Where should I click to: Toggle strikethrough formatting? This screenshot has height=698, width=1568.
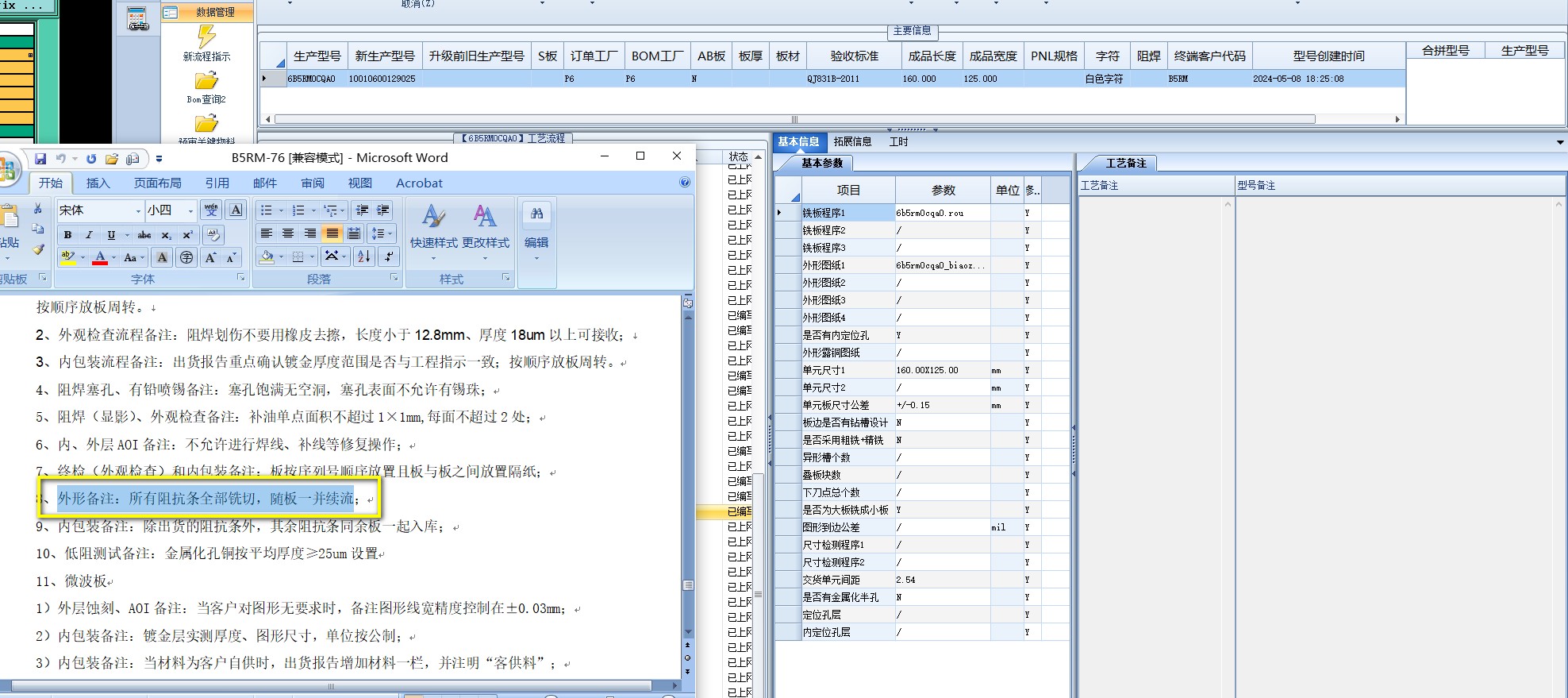click(144, 234)
